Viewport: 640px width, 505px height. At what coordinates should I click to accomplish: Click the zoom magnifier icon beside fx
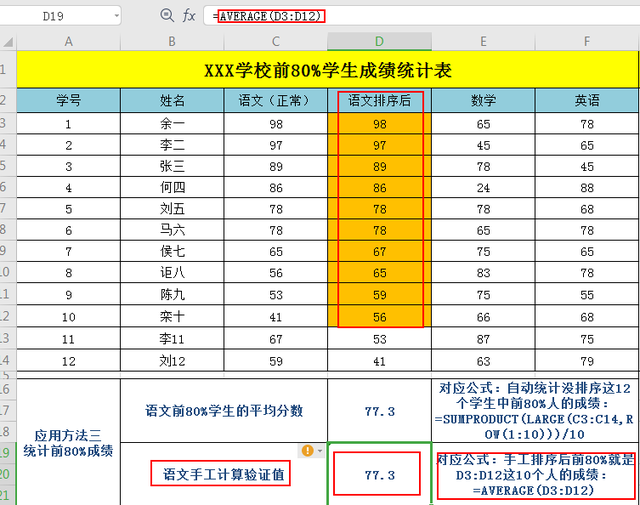coord(167,16)
